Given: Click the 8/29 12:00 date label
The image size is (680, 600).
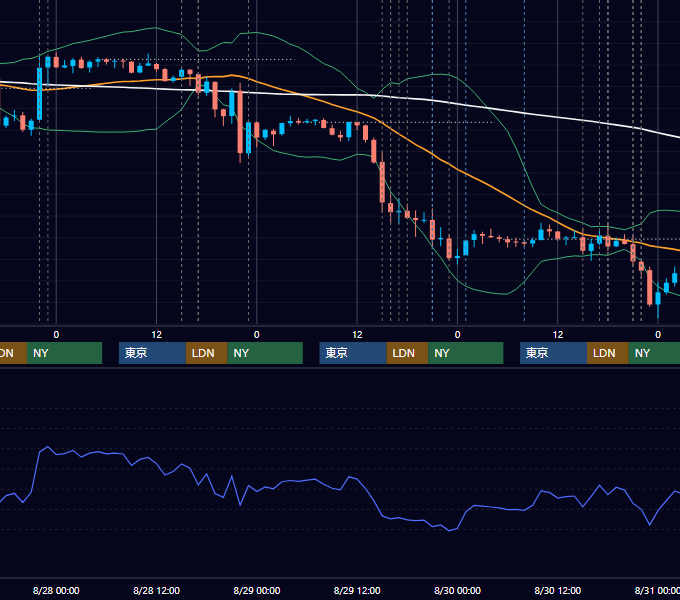Looking at the screenshot, I should tap(357, 590).
